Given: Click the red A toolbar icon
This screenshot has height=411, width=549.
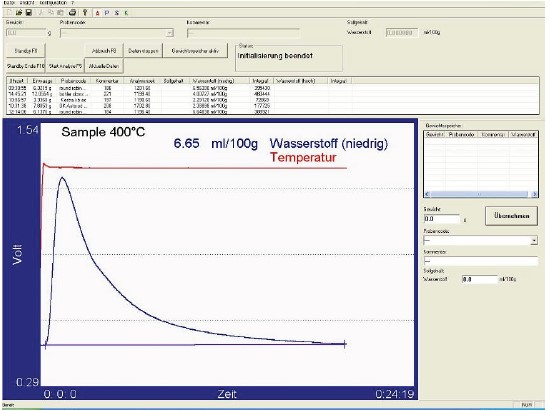Looking at the screenshot, I should [97, 13].
